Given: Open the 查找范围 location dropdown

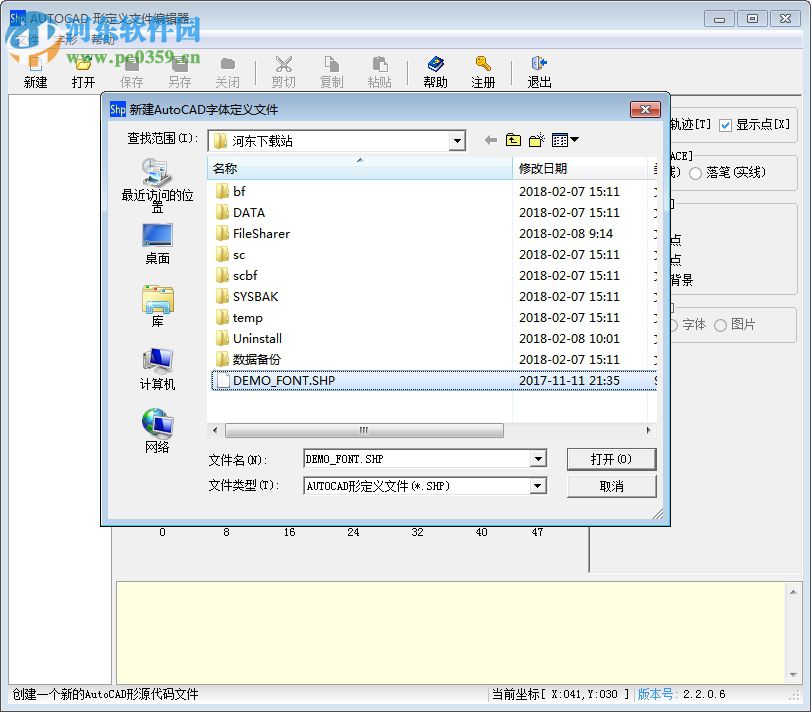Looking at the screenshot, I should 457,141.
